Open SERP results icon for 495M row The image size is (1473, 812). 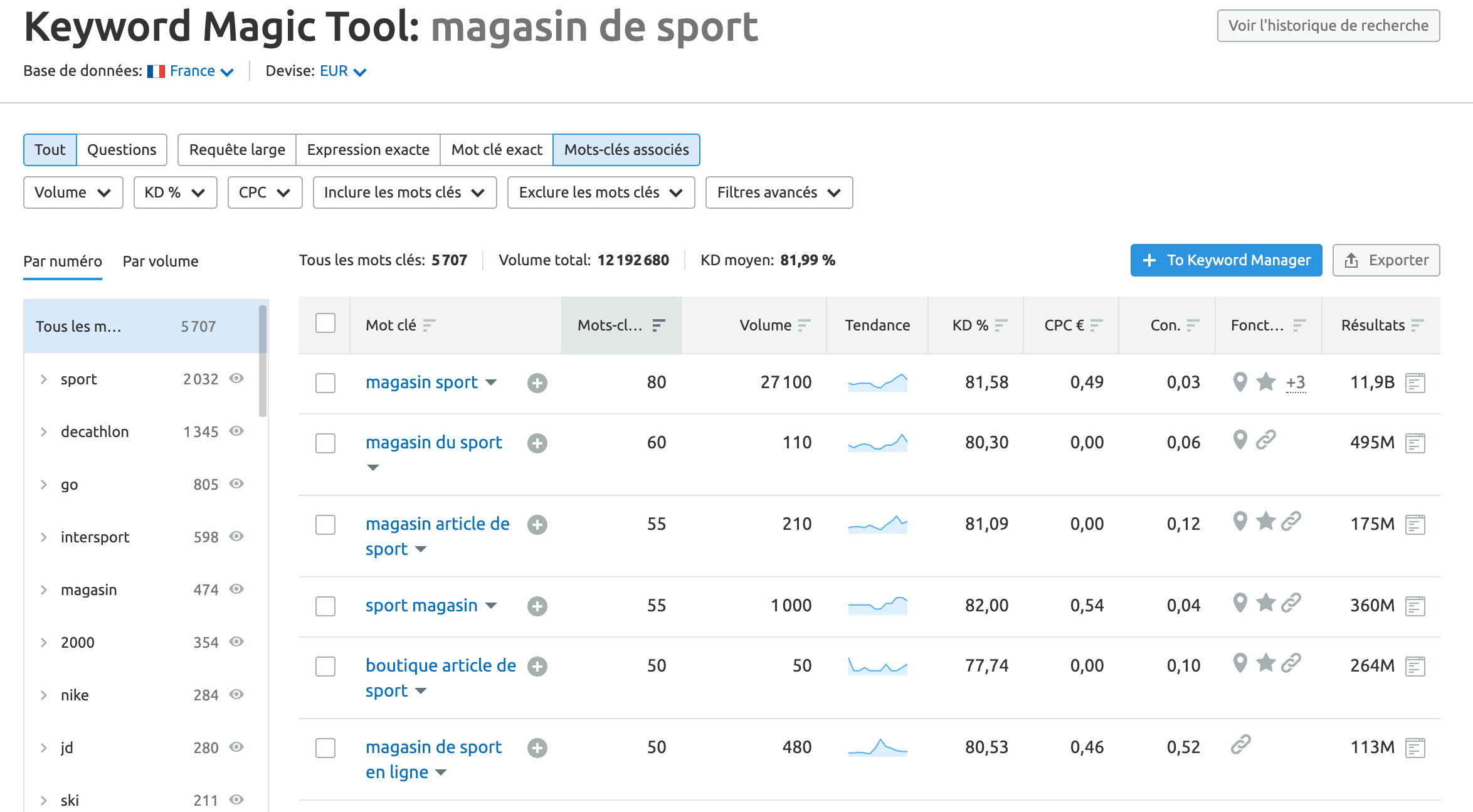click(x=1415, y=443)
